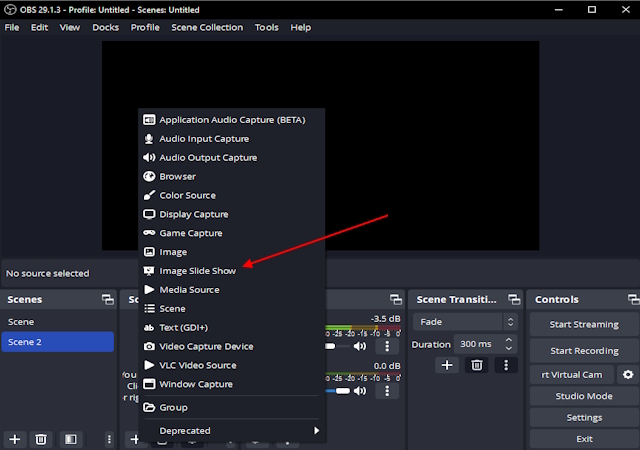The image size is (640, 450).
Task: Add a new scene with plus icon
Action: pyautogui.click(x=15, y=439)
